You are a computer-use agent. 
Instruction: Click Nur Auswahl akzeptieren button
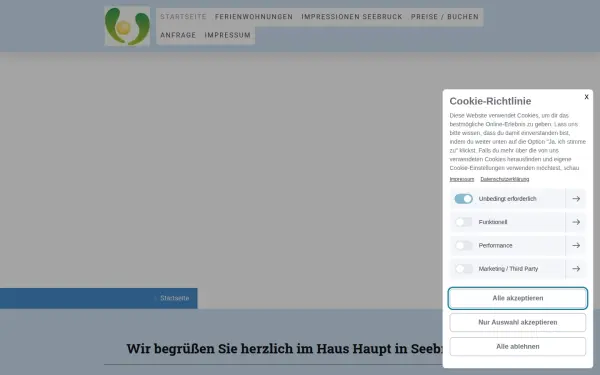pos(518,322)
